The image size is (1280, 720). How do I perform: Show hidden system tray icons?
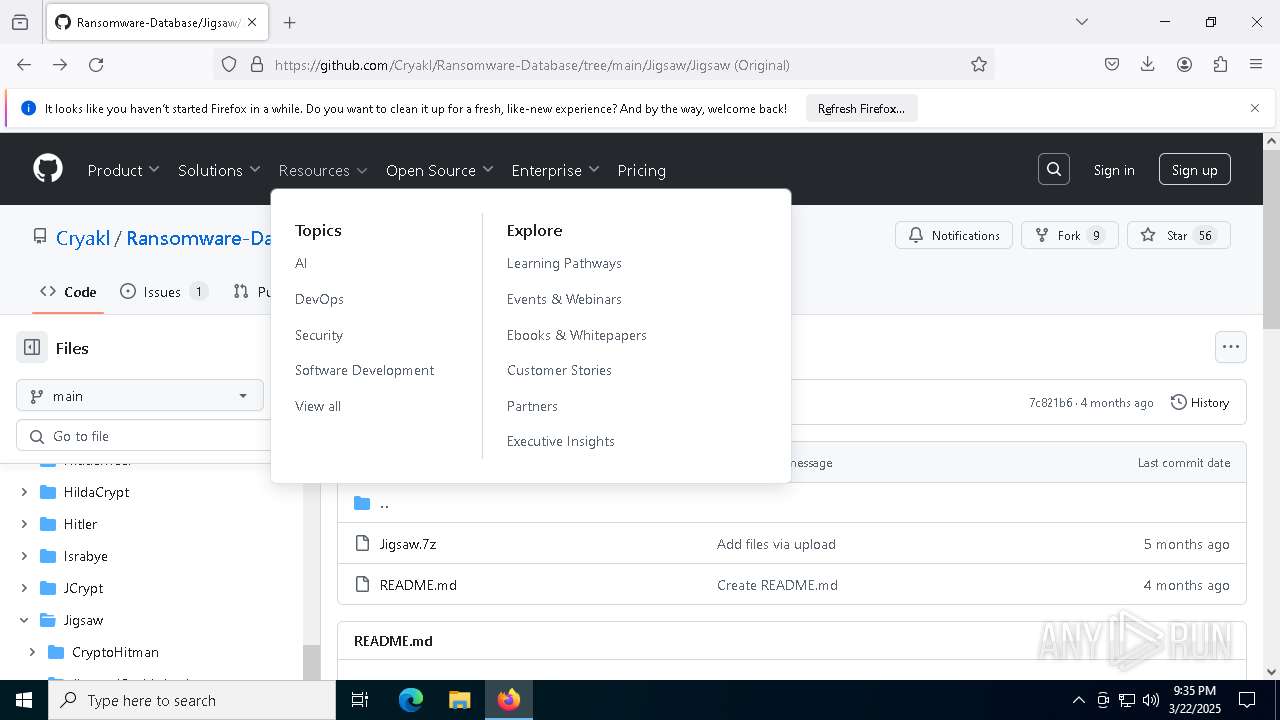click(x=1078, y=700)
